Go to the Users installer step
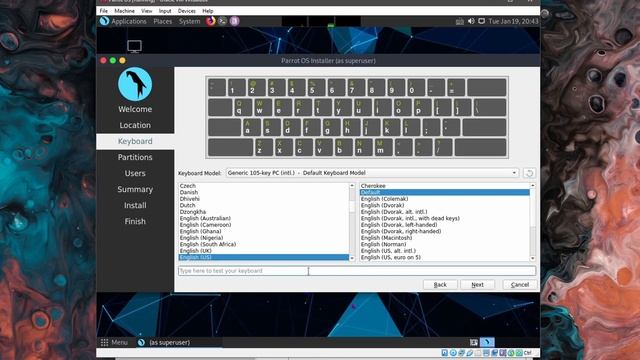 135,173
